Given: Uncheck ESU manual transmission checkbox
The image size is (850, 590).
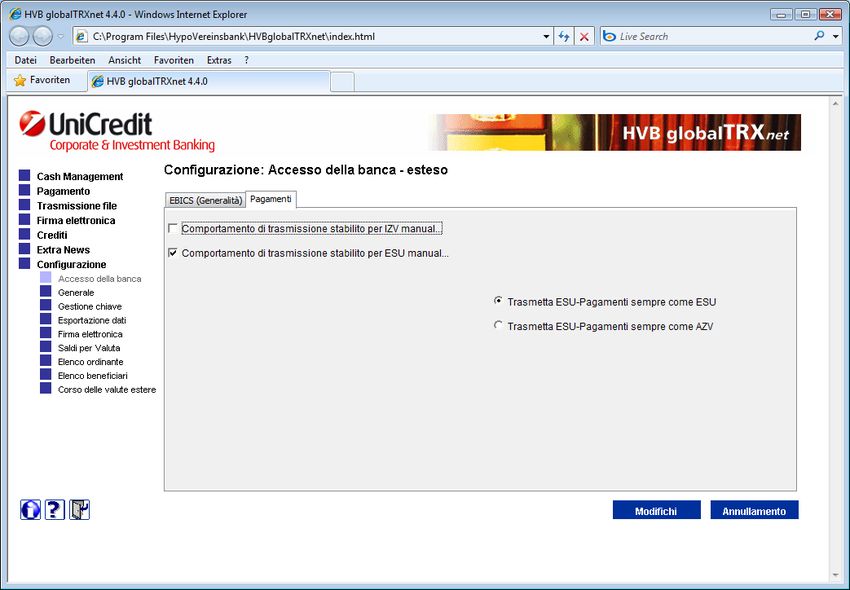Looking at the screenshot, I should [x=173, y=254].
